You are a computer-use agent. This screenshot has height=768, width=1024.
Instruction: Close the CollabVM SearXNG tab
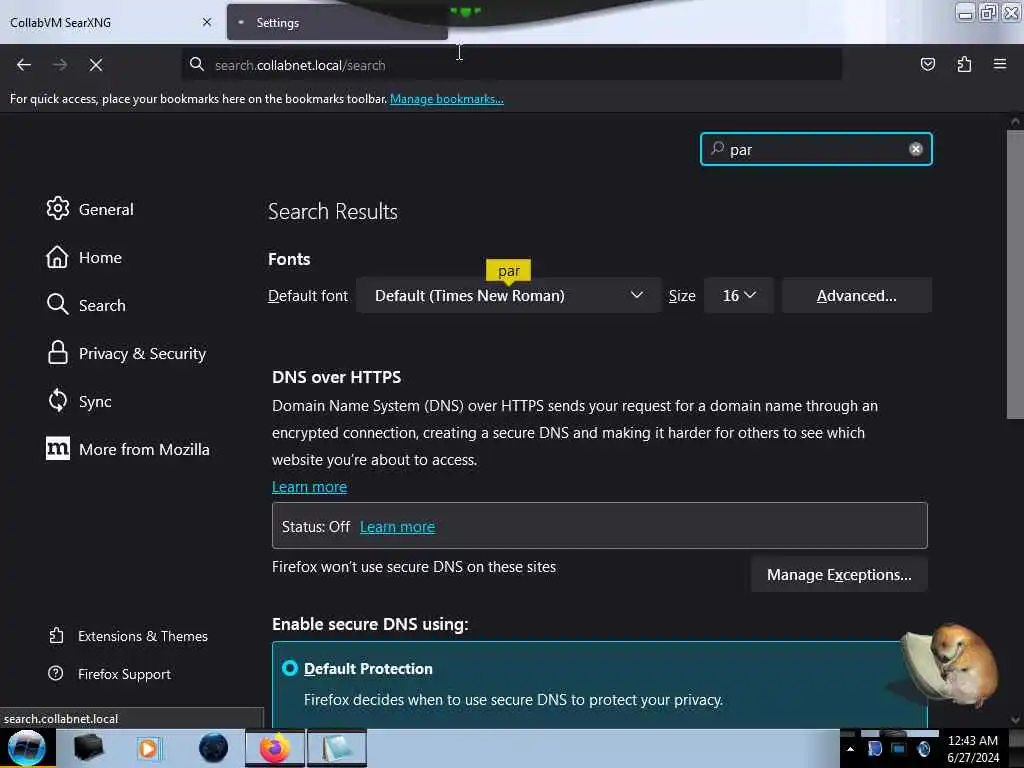tap(207, 22)
